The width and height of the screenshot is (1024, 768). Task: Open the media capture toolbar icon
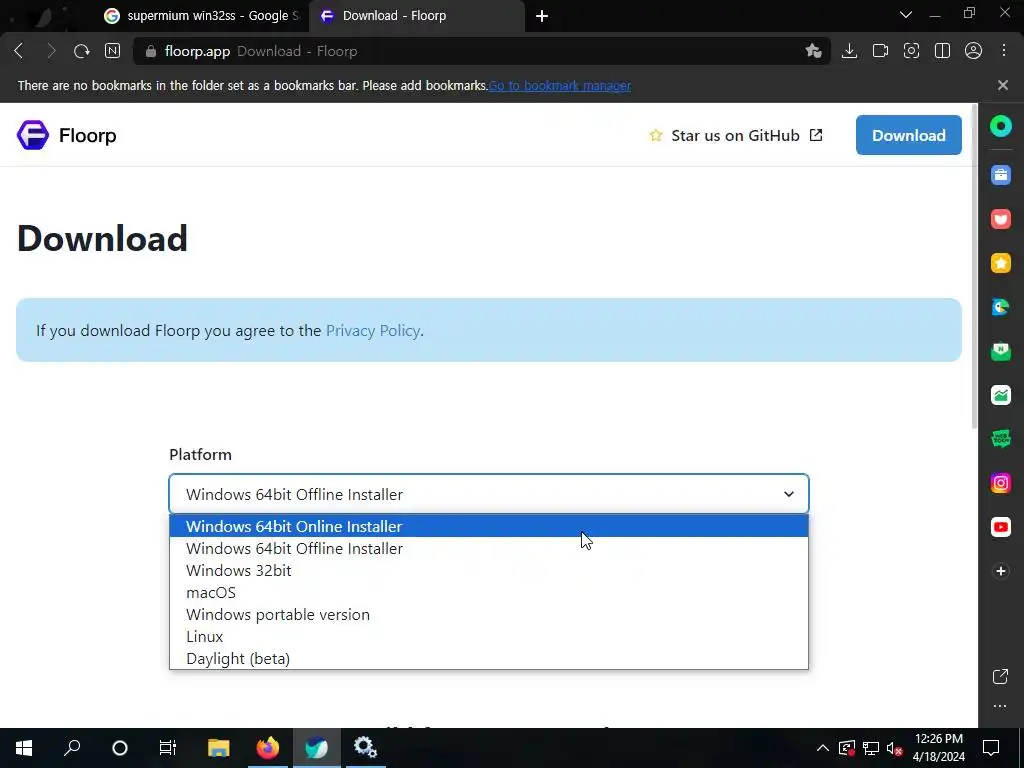(x=880, y=51)
